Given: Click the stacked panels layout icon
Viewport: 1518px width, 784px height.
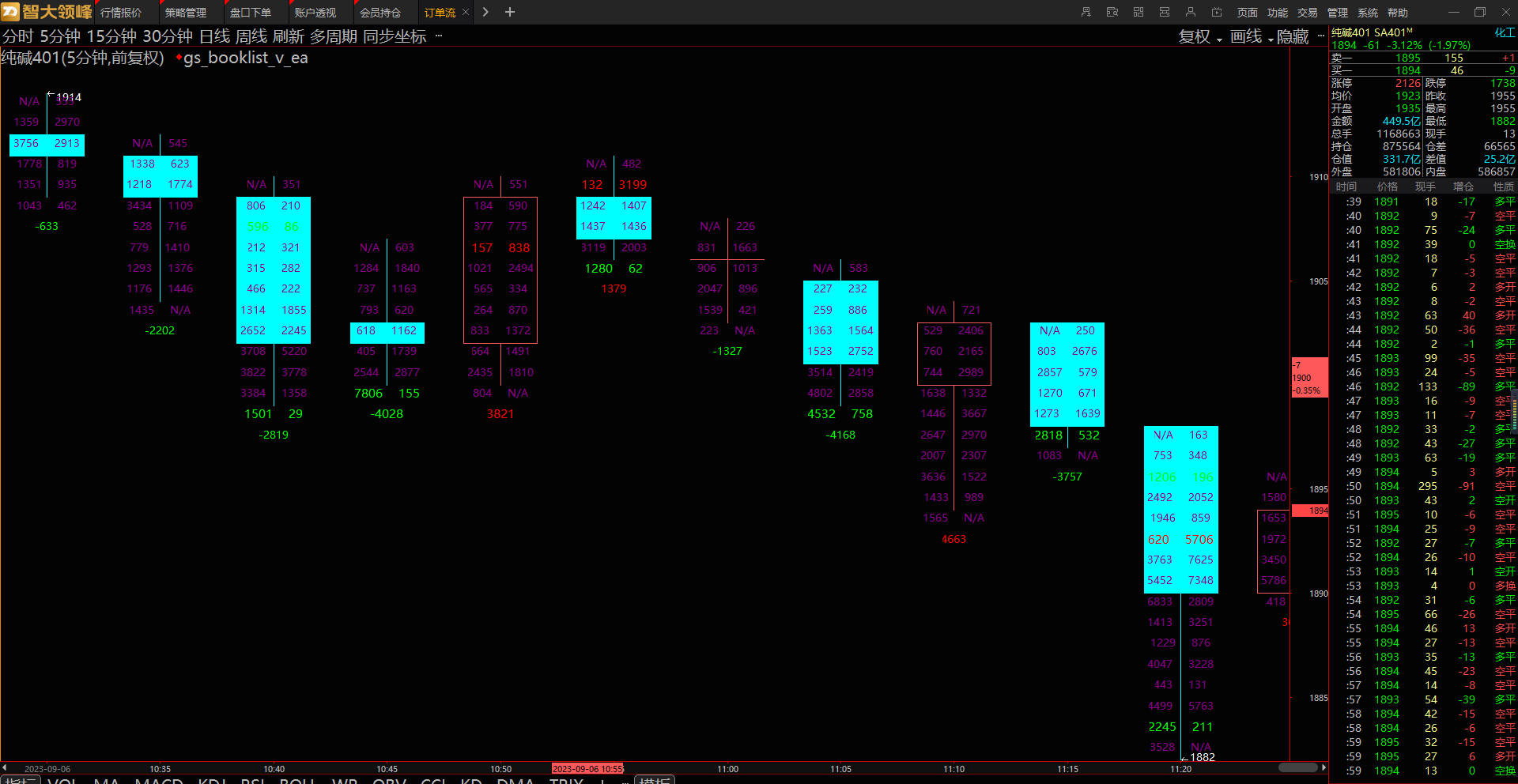Looking at the screenshot, I should [x=1165, y=12].
